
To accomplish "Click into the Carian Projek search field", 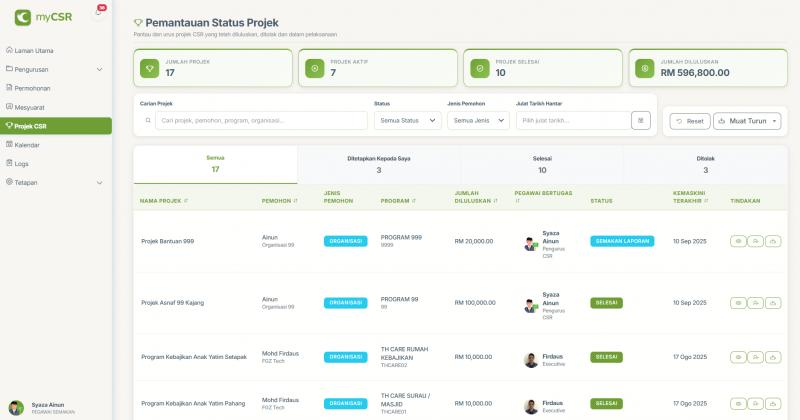I will click(260, 120).
